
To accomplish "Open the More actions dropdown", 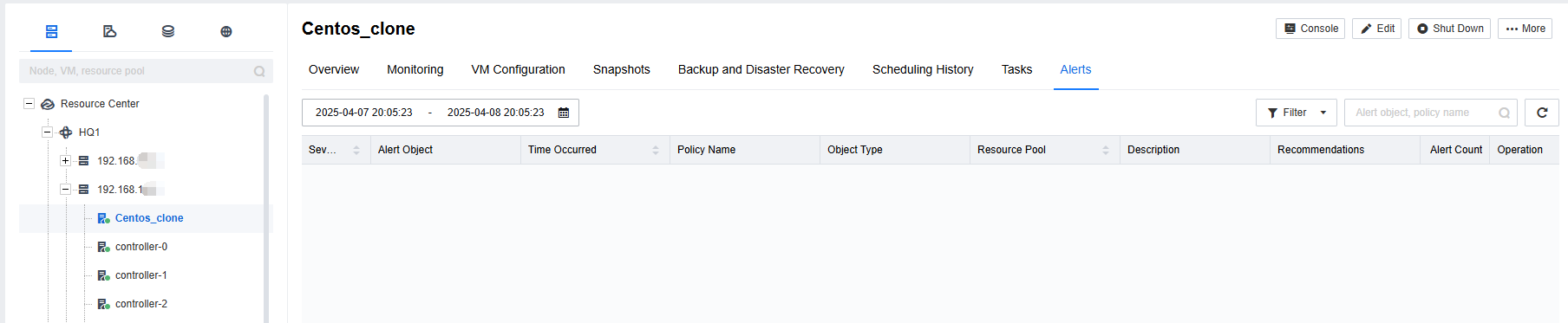I will tap(1526, 29).
